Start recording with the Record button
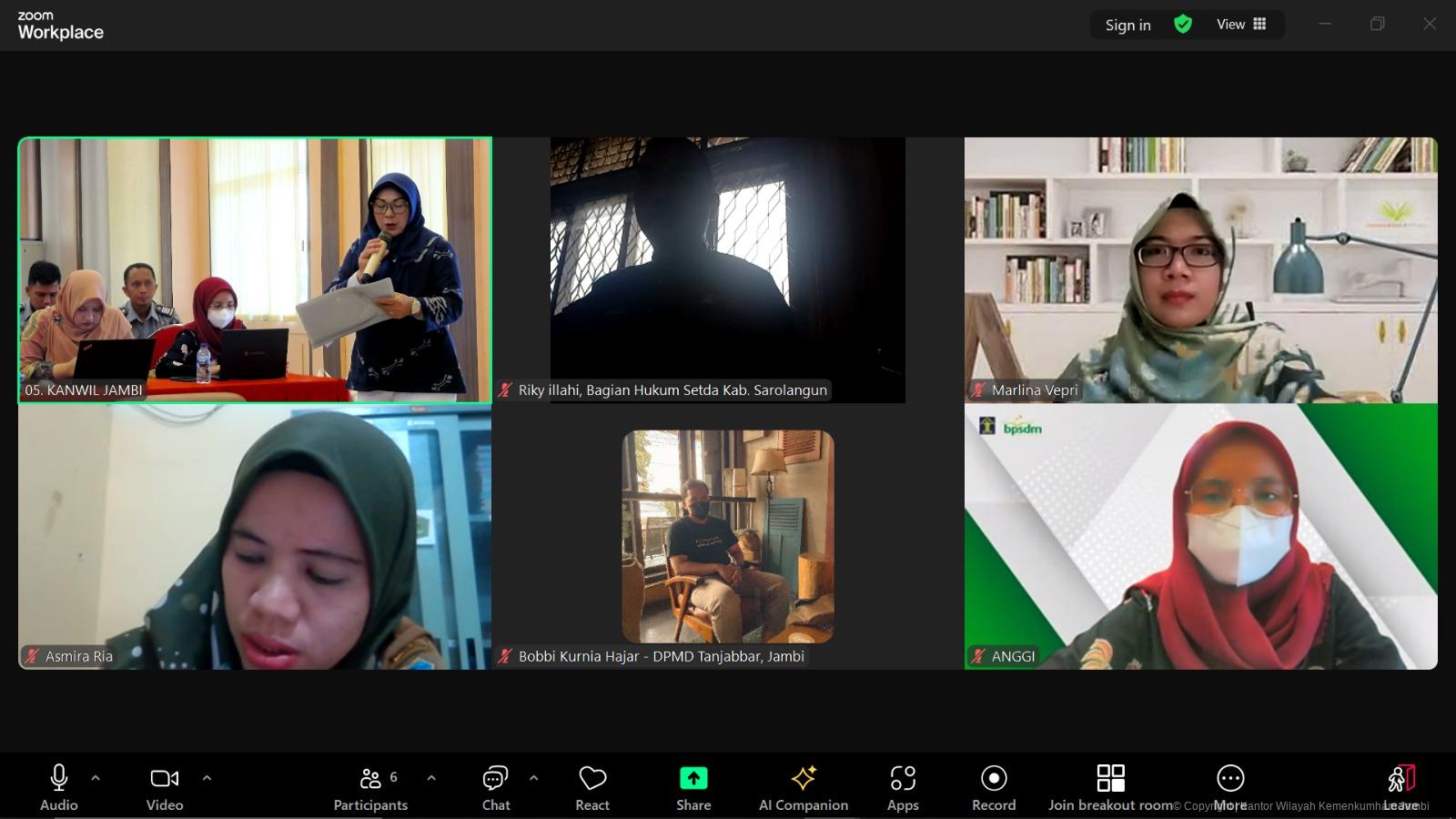 994,787
